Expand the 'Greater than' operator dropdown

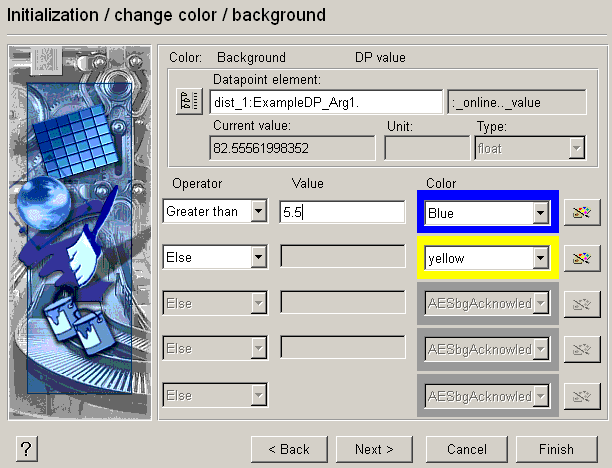[x=259, y=212]
